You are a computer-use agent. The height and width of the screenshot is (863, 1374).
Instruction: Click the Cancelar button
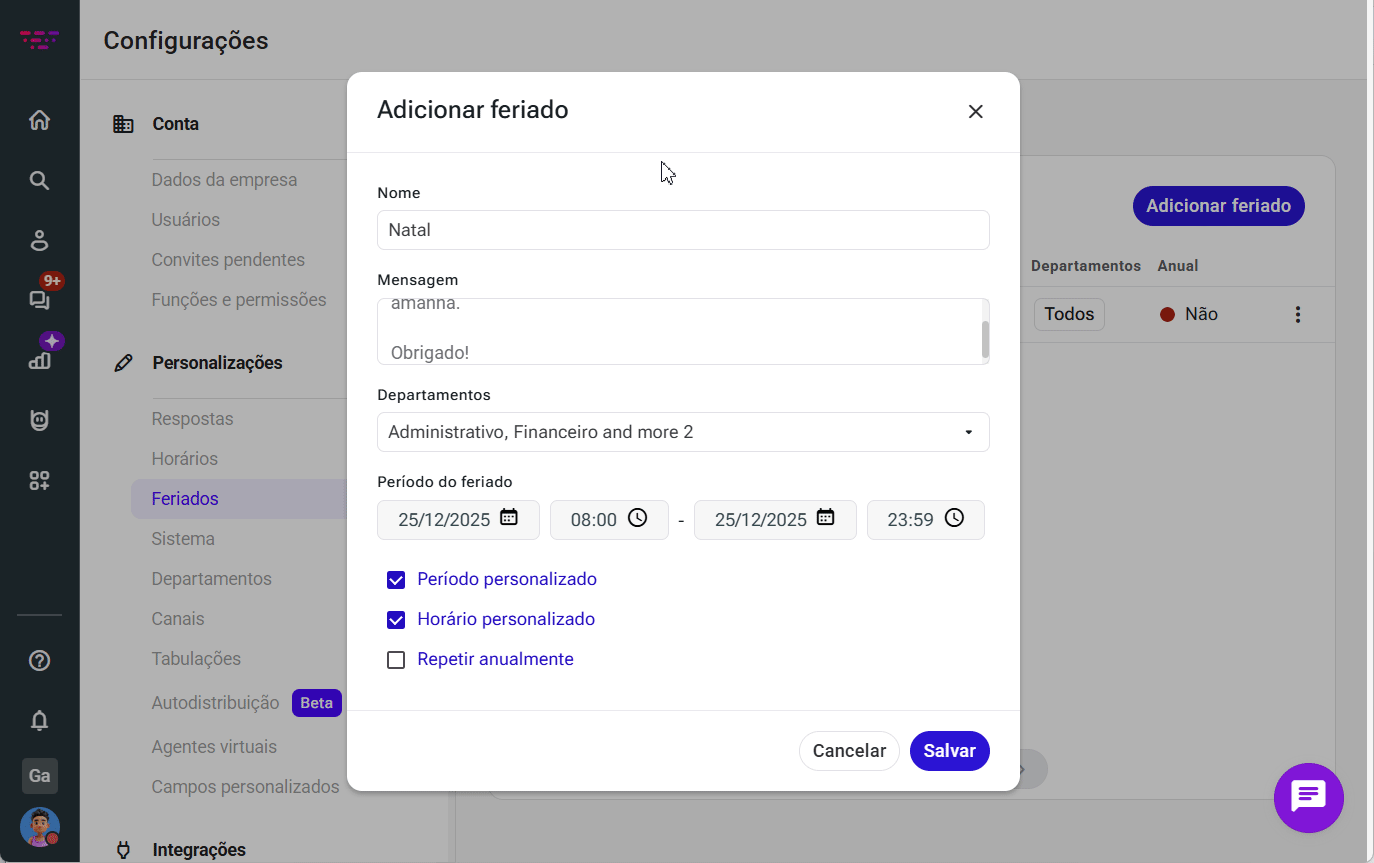pos(849,751)
